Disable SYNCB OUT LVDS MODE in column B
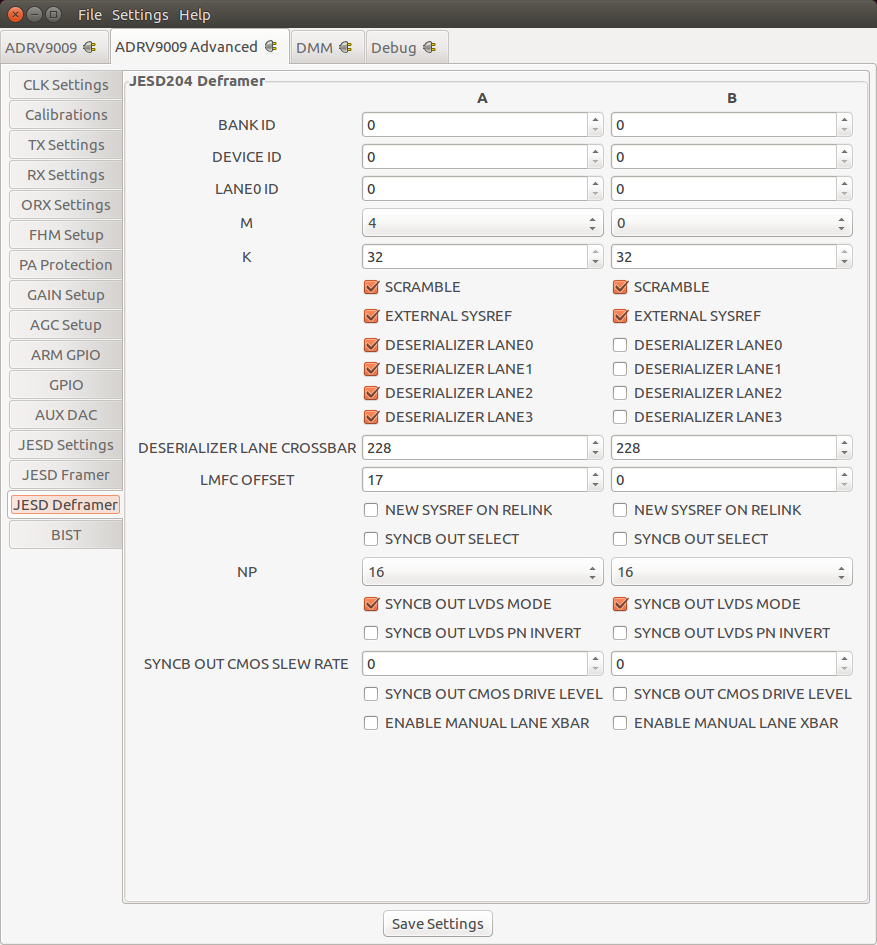Image resolution: width=877 pixels, height=945 pixels. tap(619, 604)
